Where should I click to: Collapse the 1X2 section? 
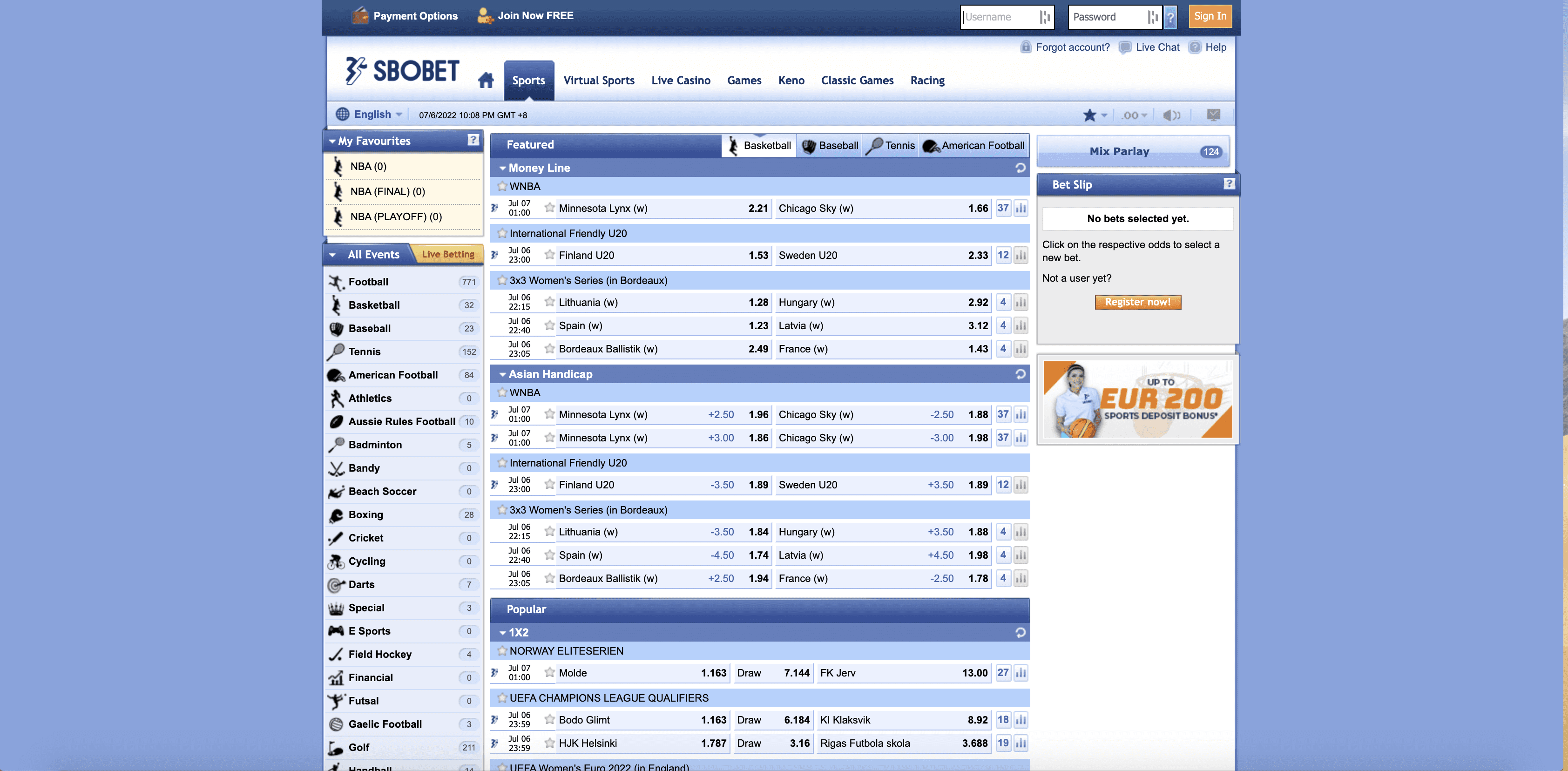503,633
